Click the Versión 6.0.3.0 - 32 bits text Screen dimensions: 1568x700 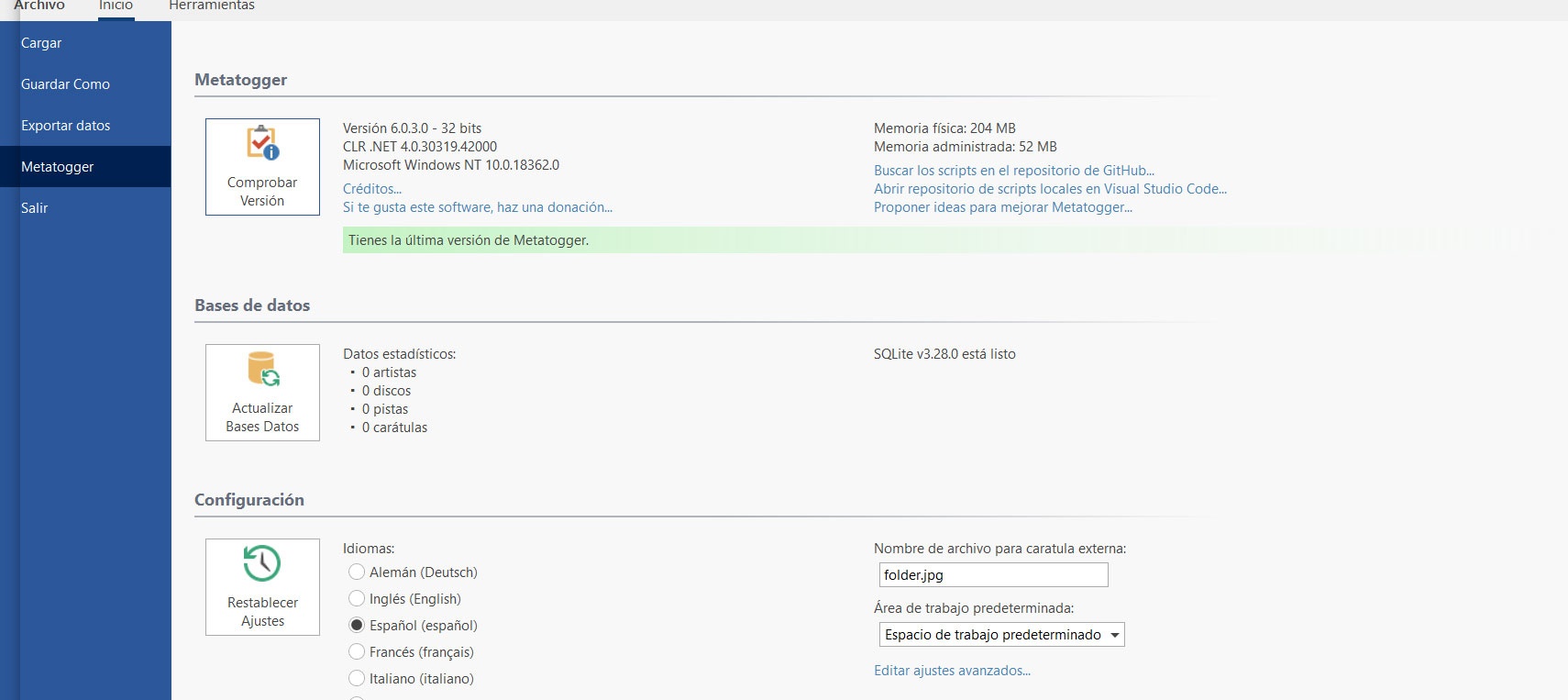tap(412, 128)
